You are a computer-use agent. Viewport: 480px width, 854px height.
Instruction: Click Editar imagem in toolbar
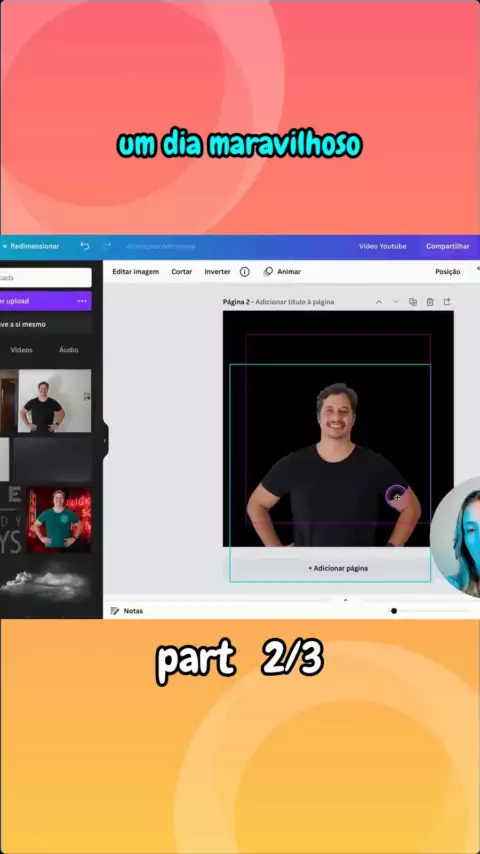pyautogui.click(x=136, y=272)
